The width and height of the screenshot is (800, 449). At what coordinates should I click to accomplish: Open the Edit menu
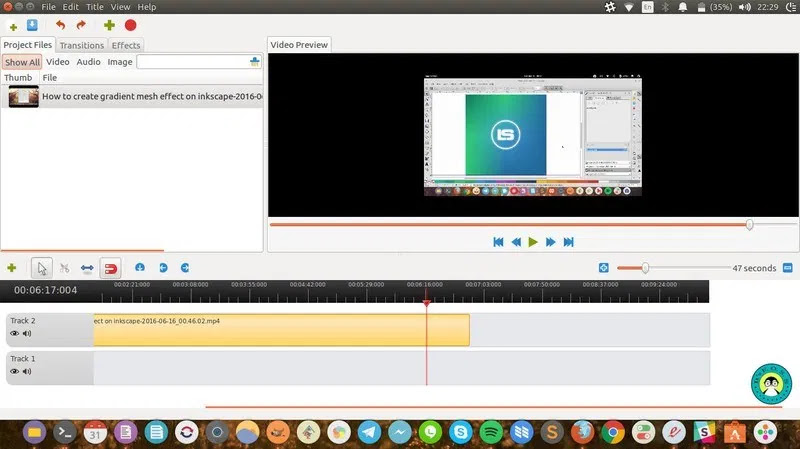(x=70, y=7)
